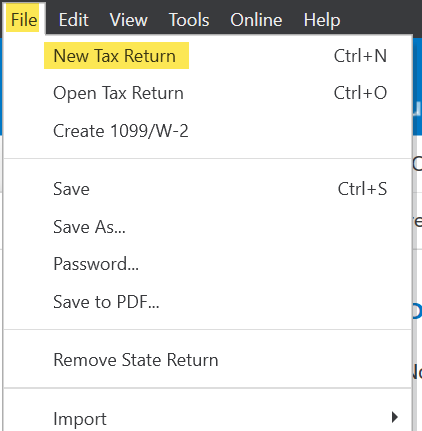Pick the Create 1099/W-2 option
422x431 pixels.
[208, 131]
